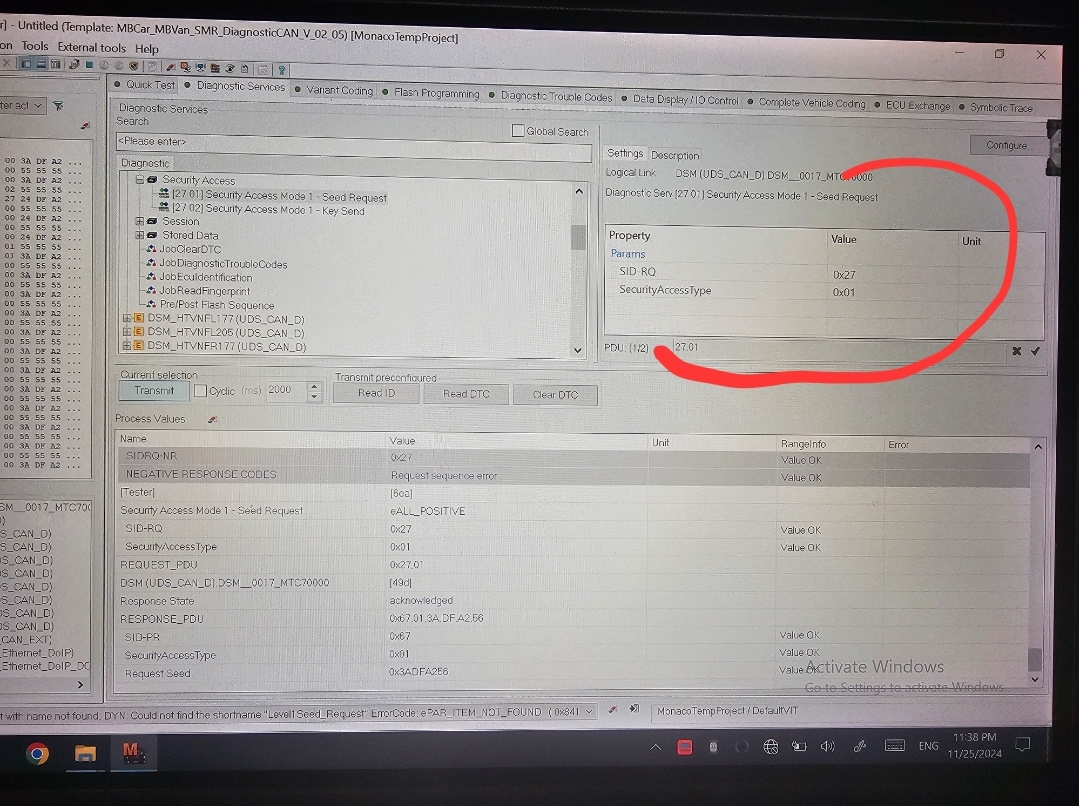Image resolution: width=1079 pixels, height=806 pixels.
Task: Cancel PDU edit with the X icon
Action: [x=1016, y=351]
